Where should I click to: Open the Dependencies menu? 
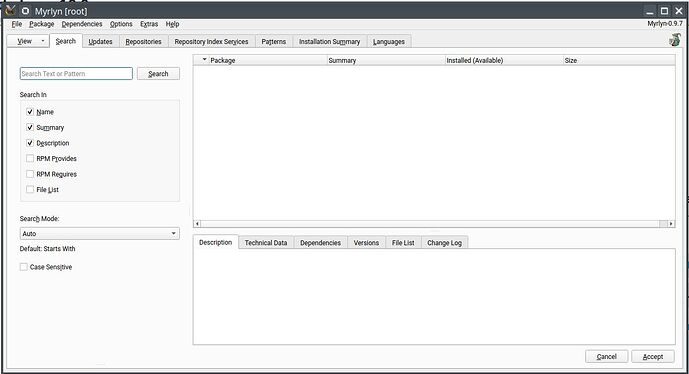82,24
